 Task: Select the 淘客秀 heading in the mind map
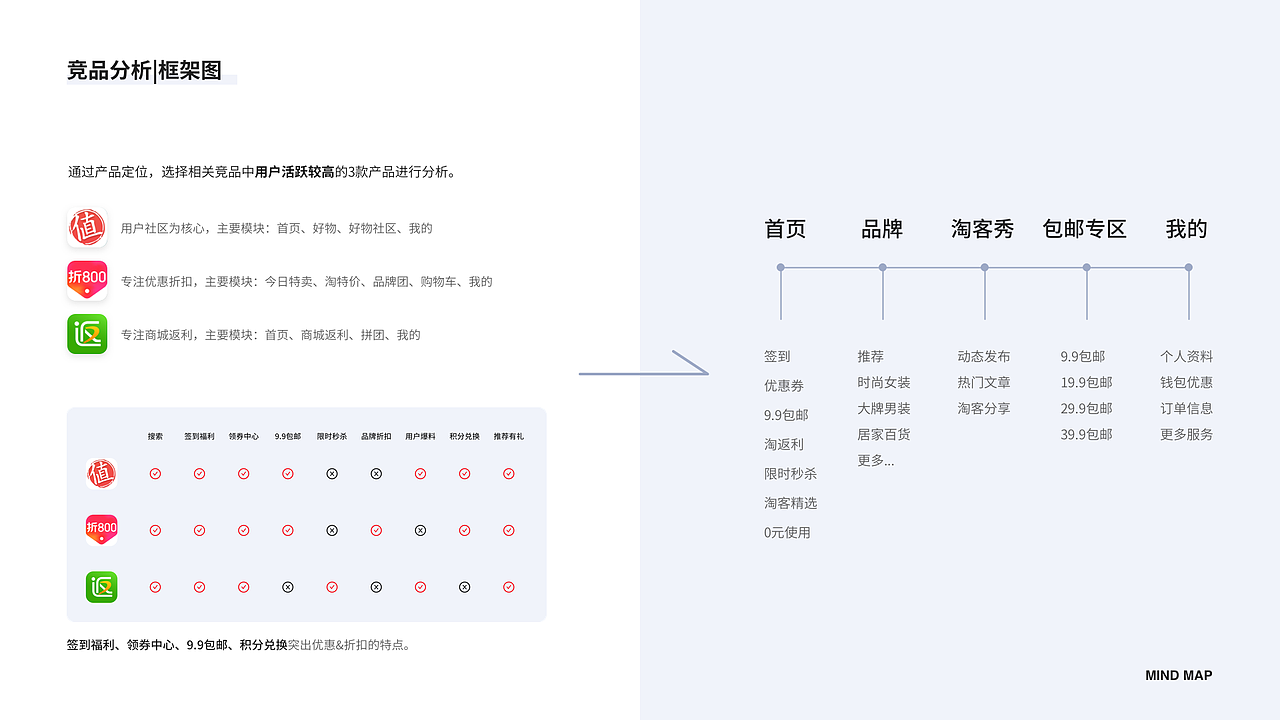point(983,229)
